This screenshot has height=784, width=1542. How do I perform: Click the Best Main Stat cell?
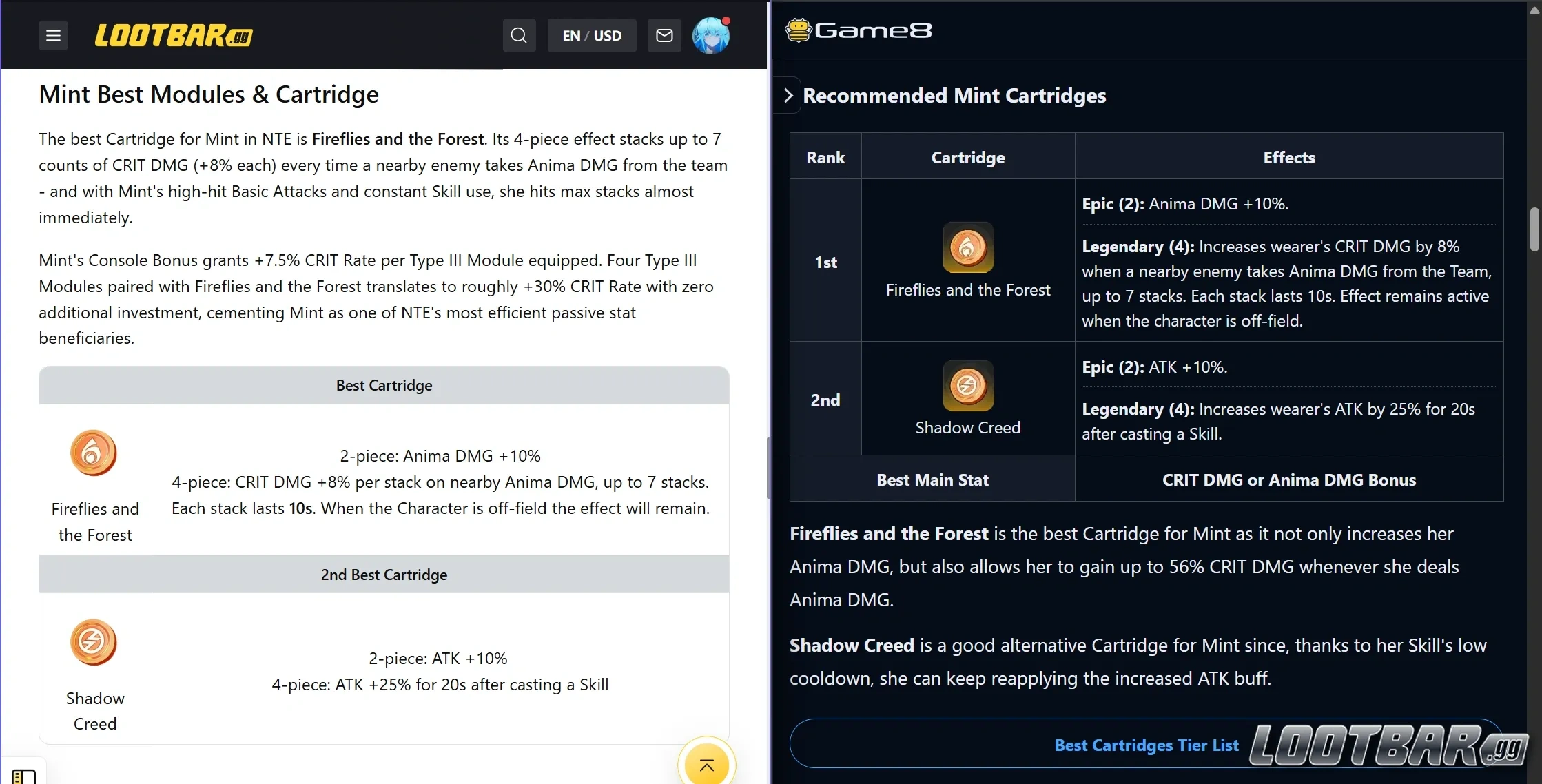[x=932, y=479]
